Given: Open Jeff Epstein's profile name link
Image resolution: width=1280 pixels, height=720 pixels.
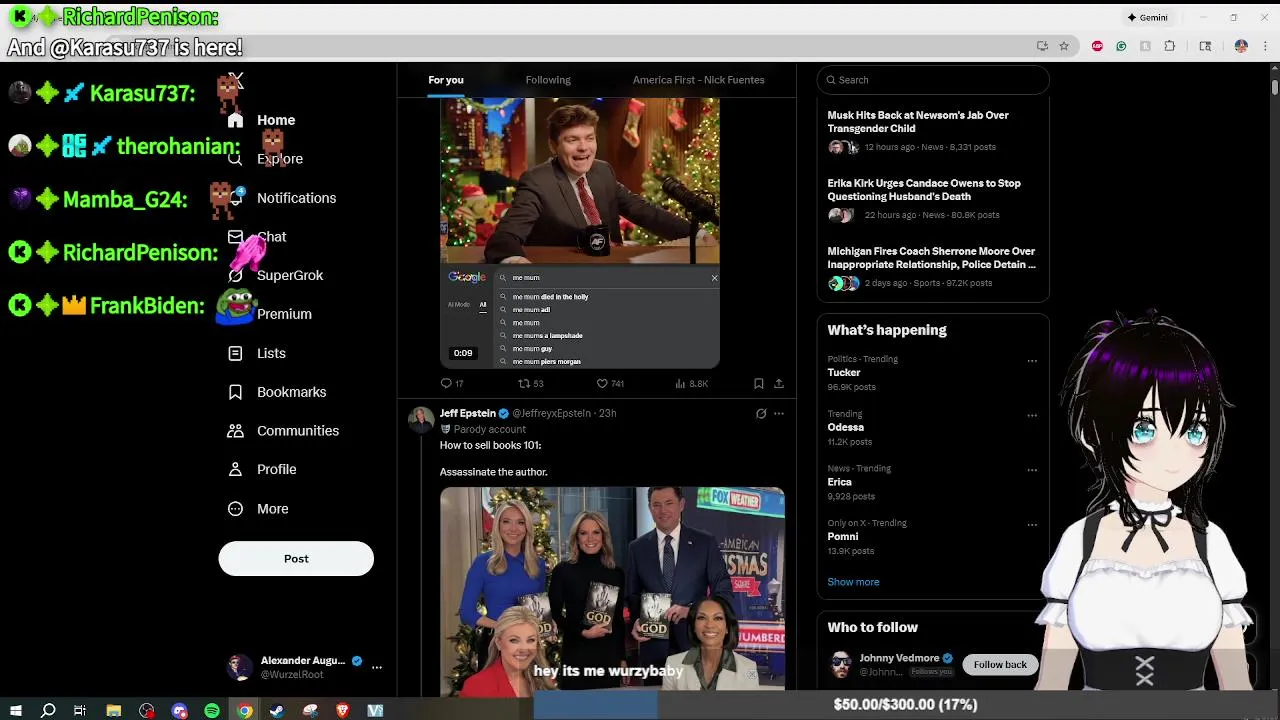Looking at the screenshot, I should (x=468, y=413).
